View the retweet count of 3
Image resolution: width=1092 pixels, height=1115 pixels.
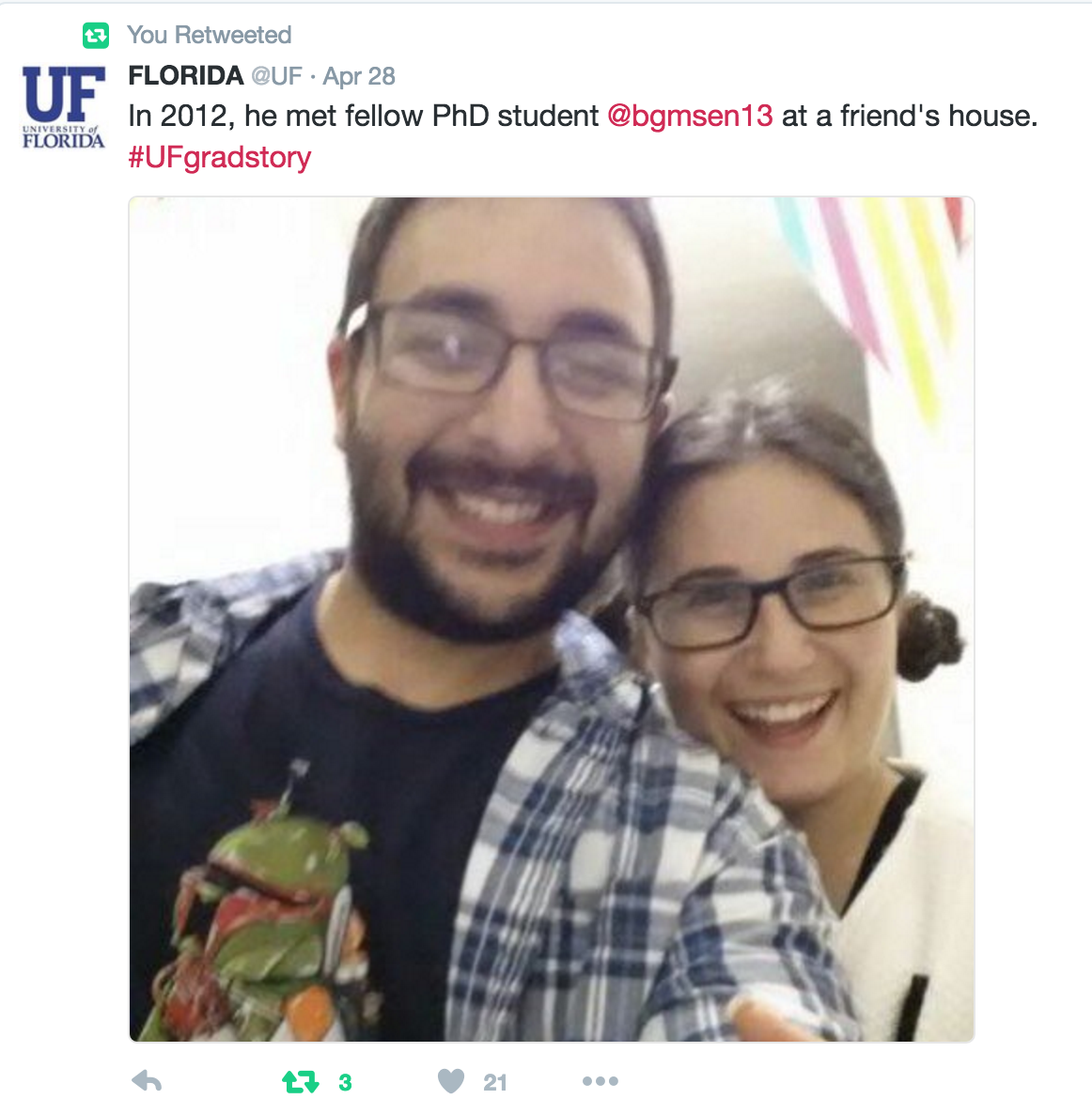pos(346,1082)
